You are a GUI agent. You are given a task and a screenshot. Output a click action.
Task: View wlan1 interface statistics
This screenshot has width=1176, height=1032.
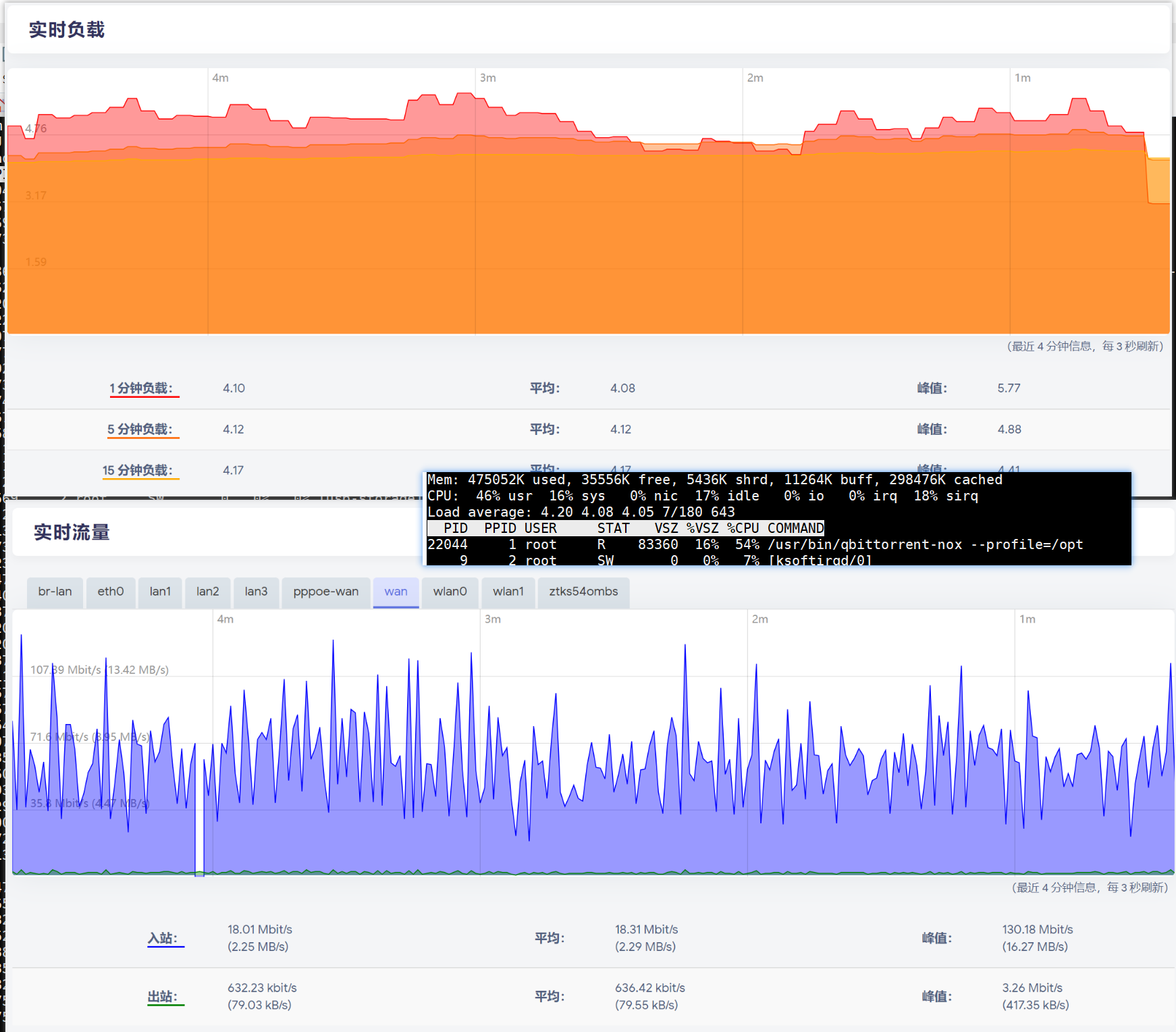pyautogui.click(x=508, y=592)
